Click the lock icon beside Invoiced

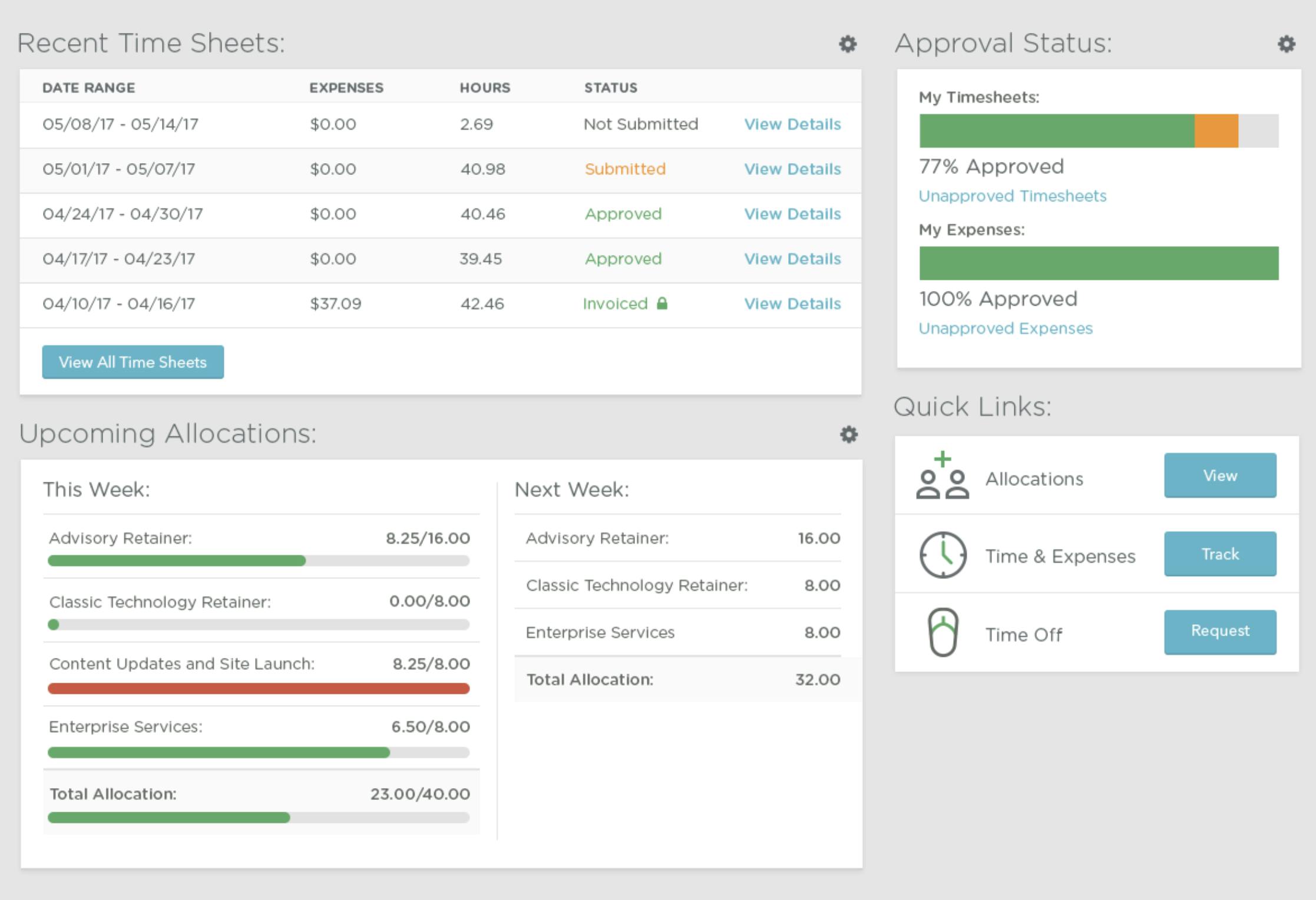point(662,303)
